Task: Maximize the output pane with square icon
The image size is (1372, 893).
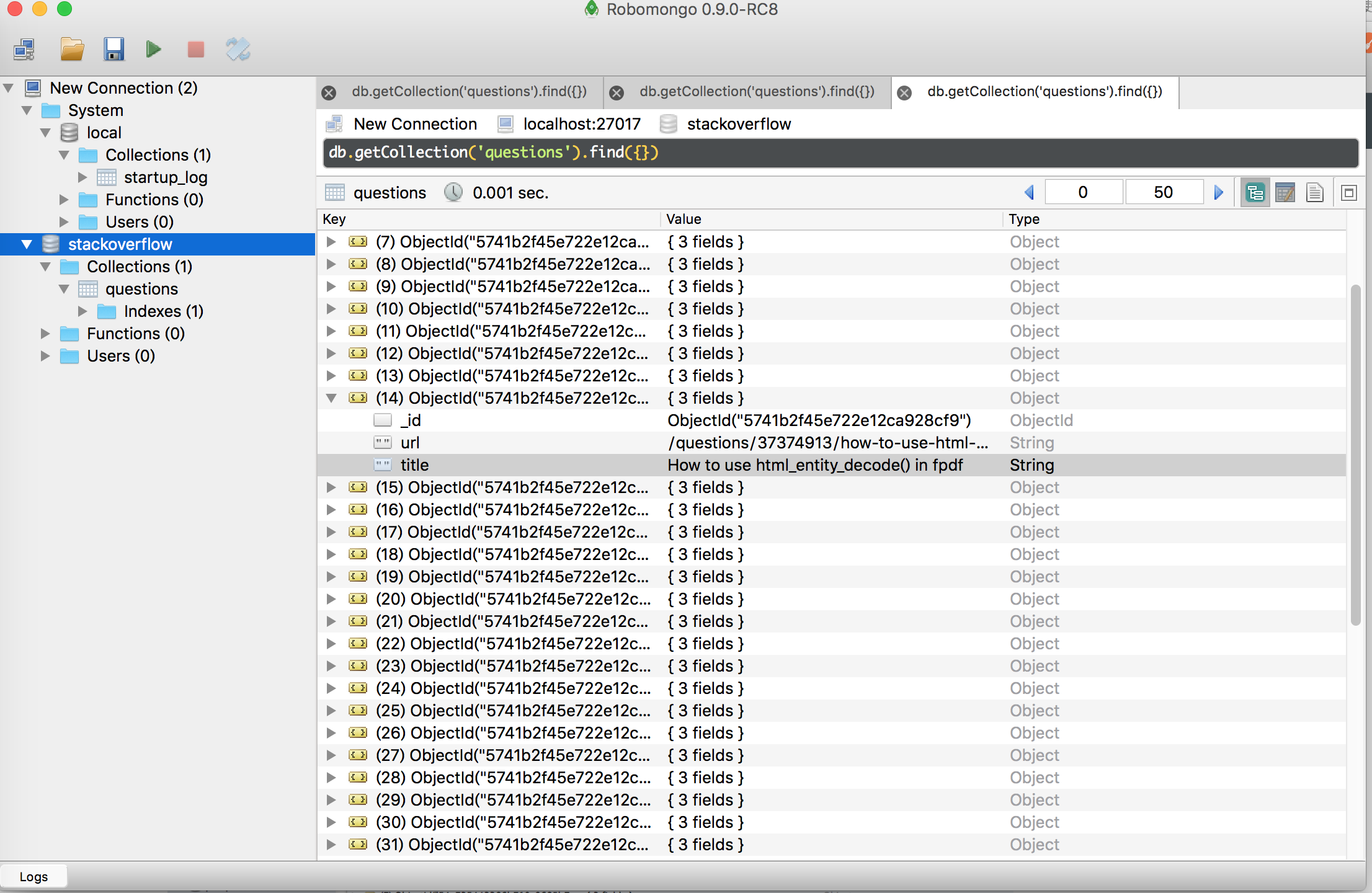Action: (x=1348, y=193)
